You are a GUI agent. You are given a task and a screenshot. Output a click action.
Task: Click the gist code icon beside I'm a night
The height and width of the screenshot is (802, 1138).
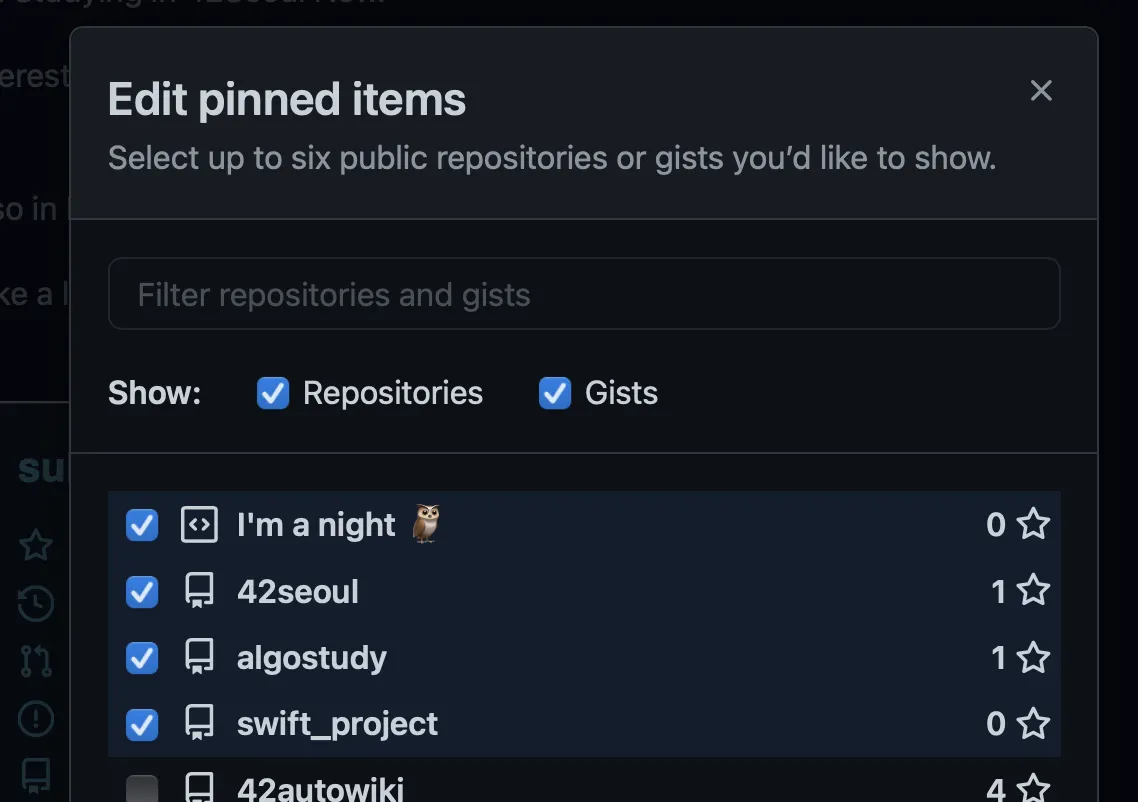199,525
